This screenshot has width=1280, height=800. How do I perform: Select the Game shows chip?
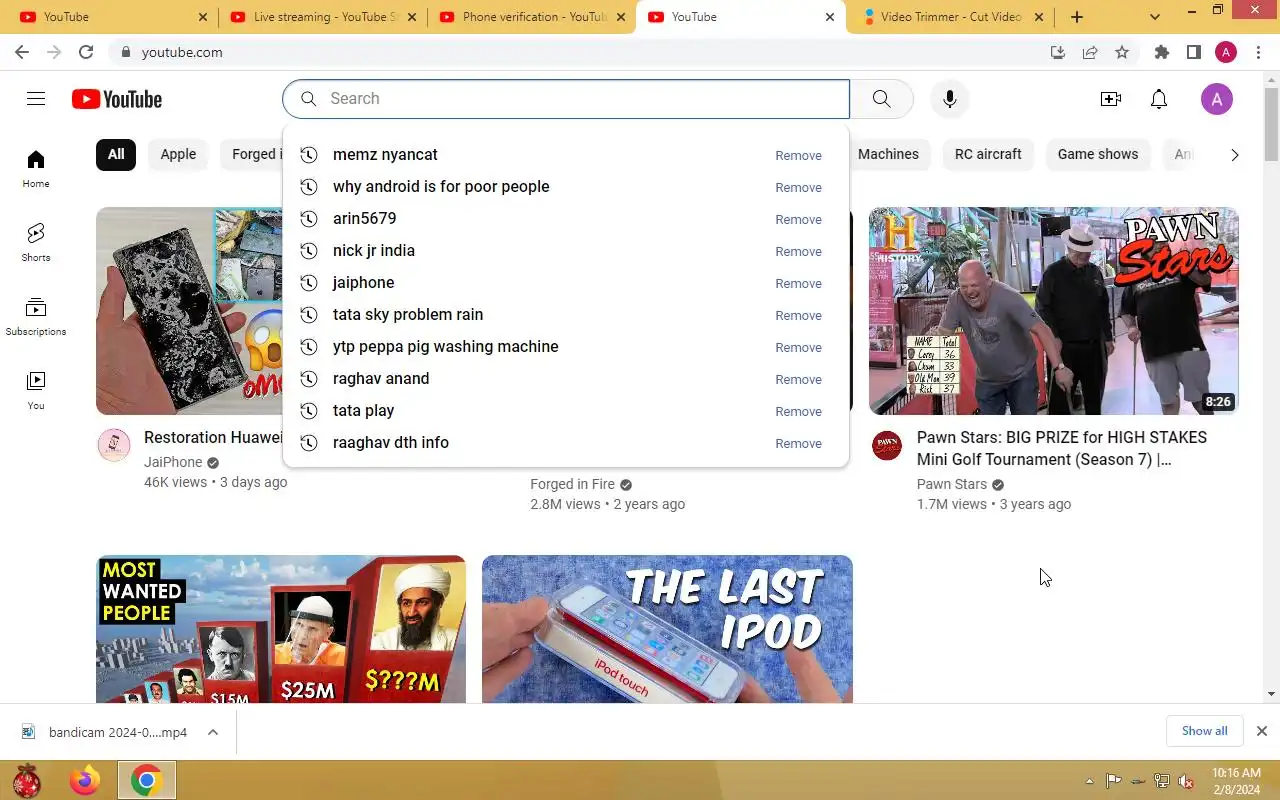pos(1098,154)
